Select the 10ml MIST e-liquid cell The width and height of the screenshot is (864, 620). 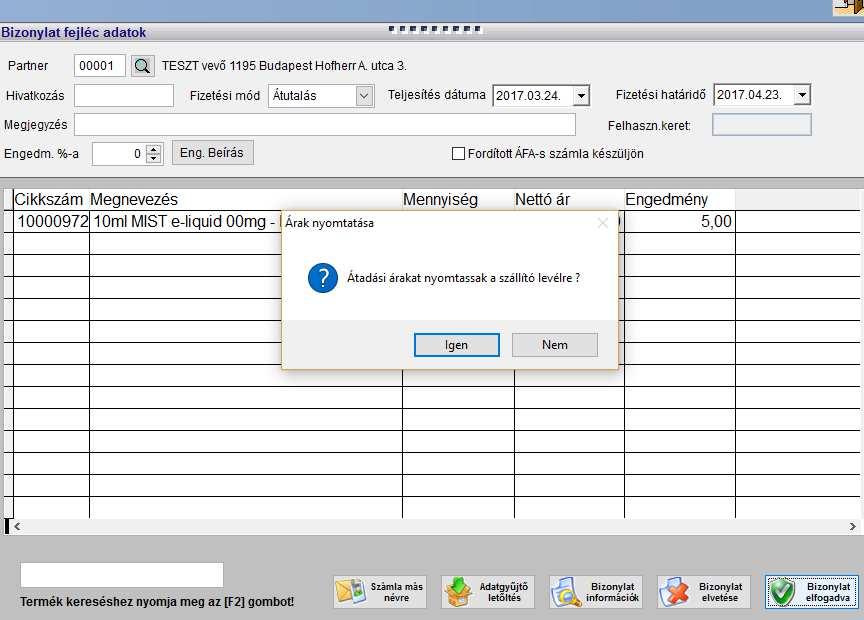(186, 222)
